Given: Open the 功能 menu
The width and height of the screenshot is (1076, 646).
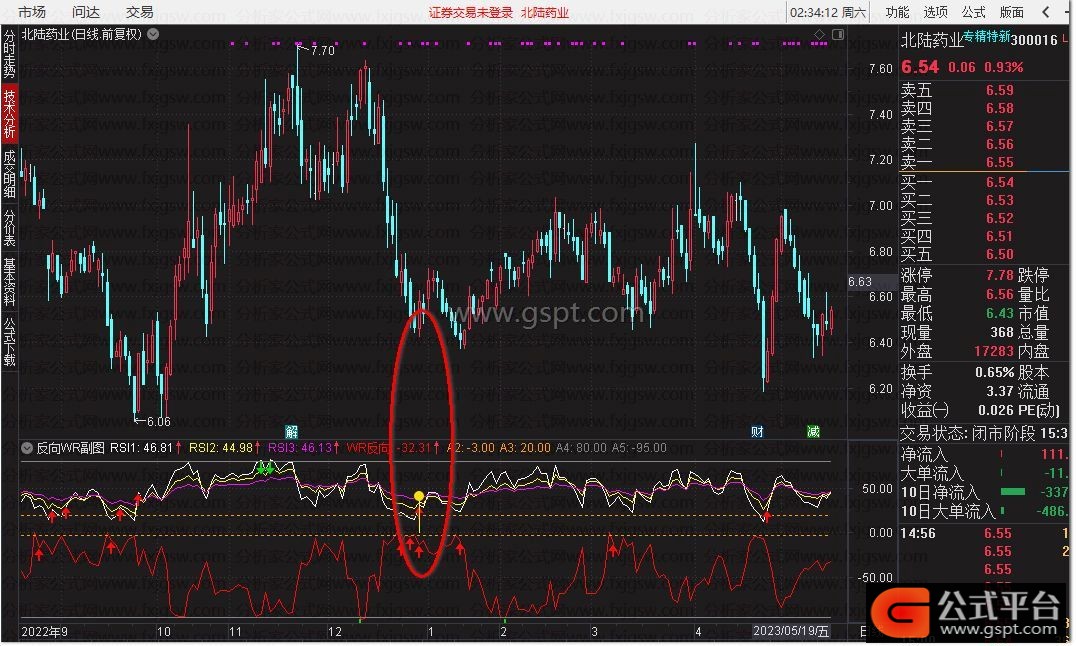Looking at the screenshot, I should point(897,12).
